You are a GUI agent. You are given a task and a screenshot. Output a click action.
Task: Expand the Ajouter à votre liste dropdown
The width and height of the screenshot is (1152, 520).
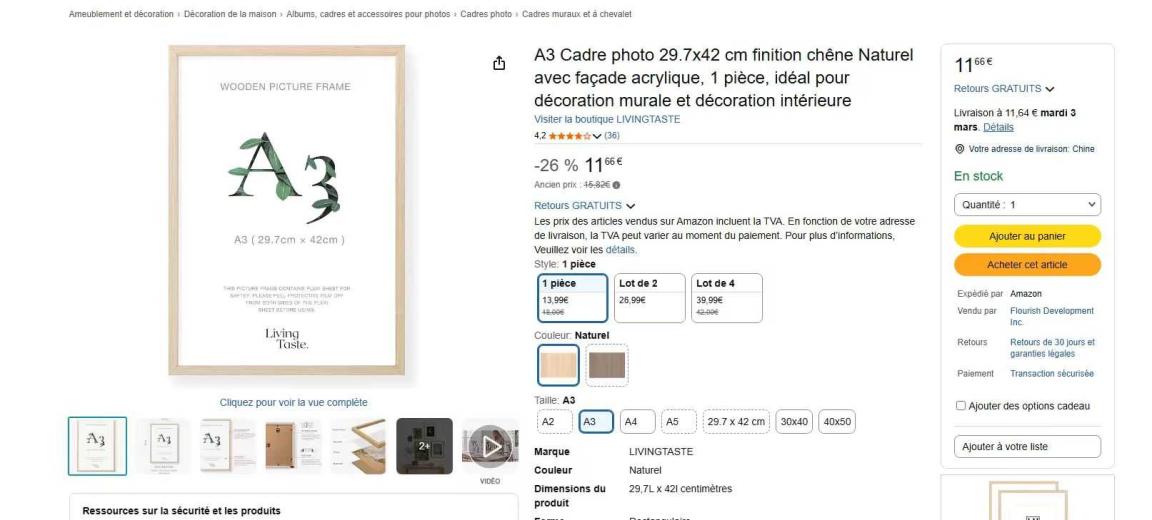(x=1027, y=447)
